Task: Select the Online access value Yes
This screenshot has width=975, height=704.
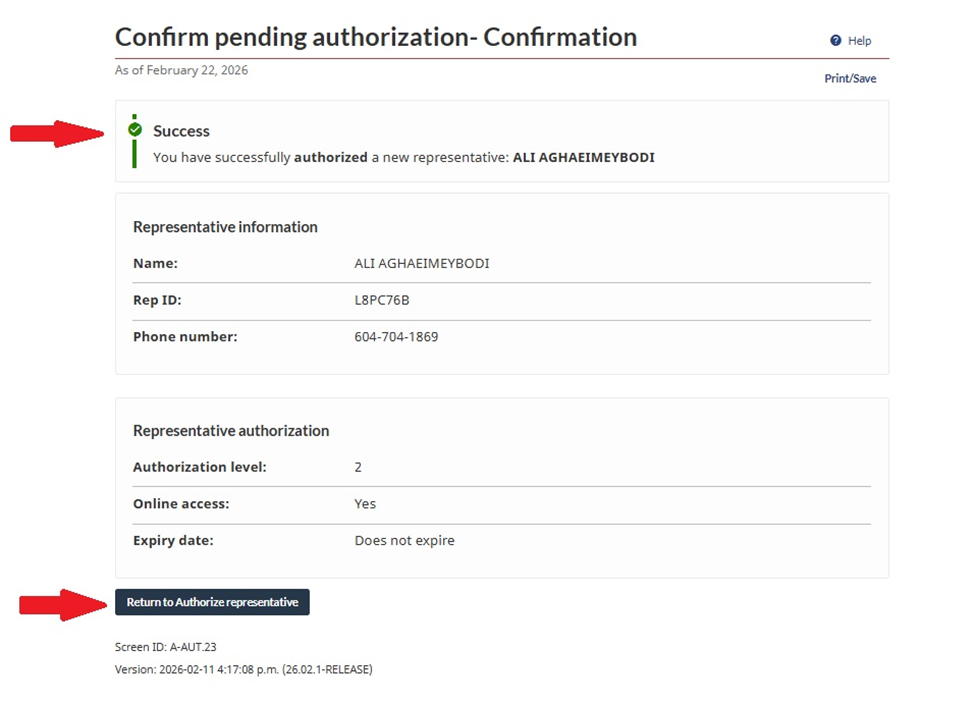Action: tap(365, 504)
